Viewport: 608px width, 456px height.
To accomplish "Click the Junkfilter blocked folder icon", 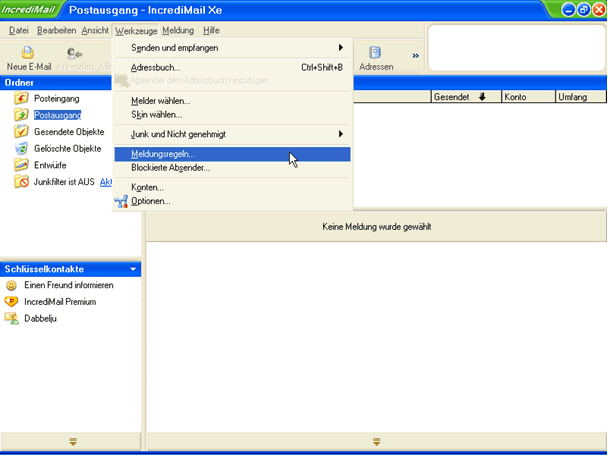I will [x=21, y=181].
